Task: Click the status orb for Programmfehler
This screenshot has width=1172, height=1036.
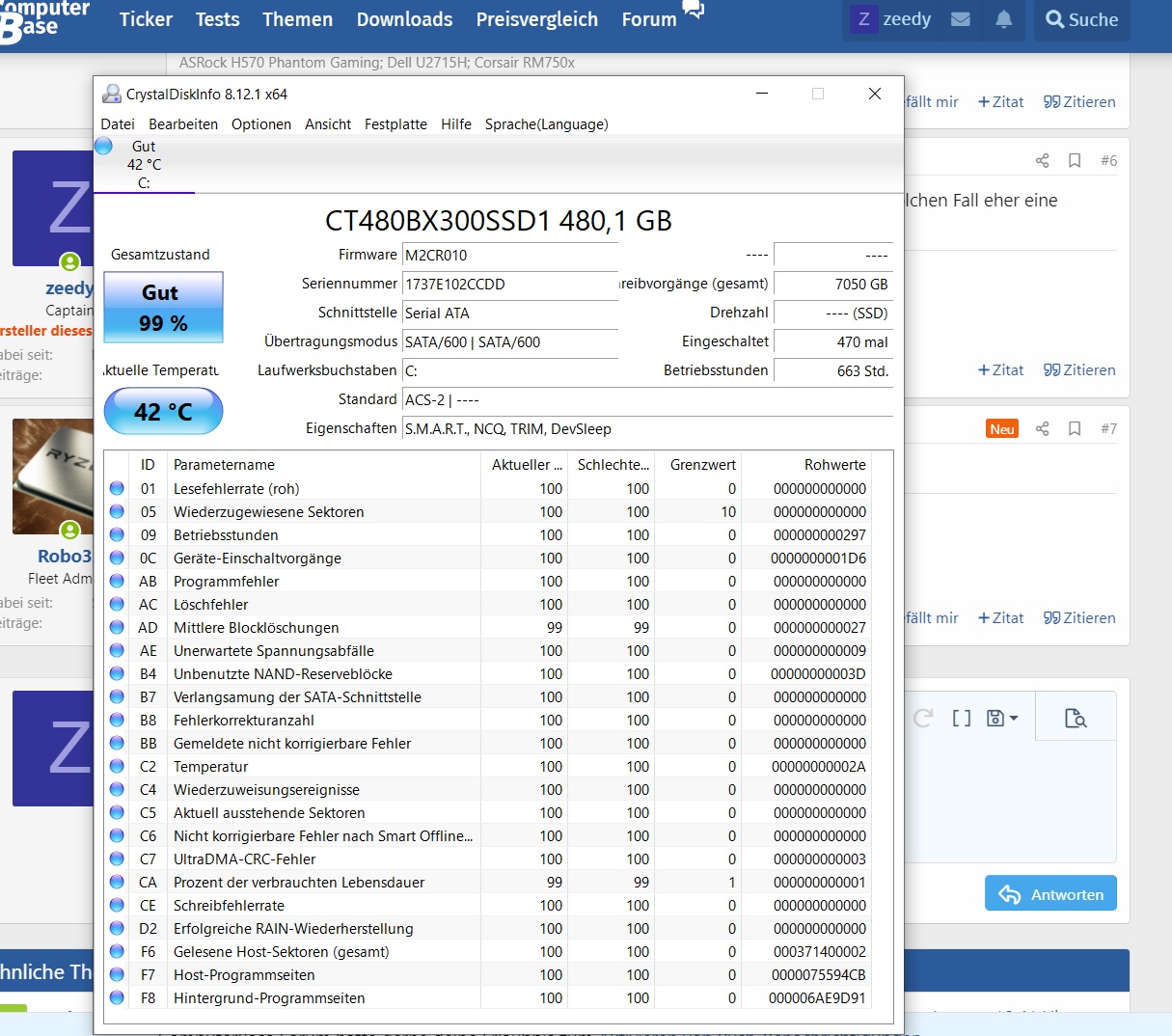Action: (117, 581)
